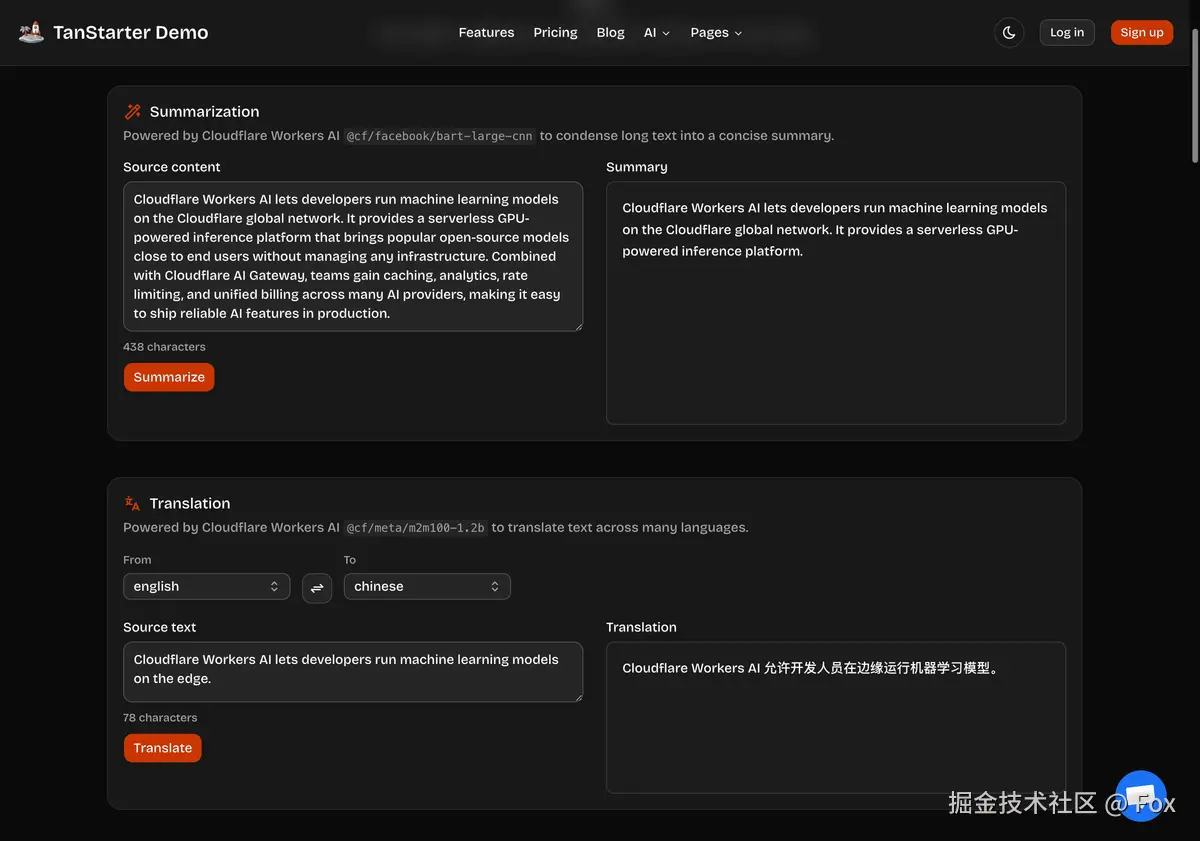Open the Features nav link
This screenshot has width=1200, height=841.
click(x=486, y=32)
